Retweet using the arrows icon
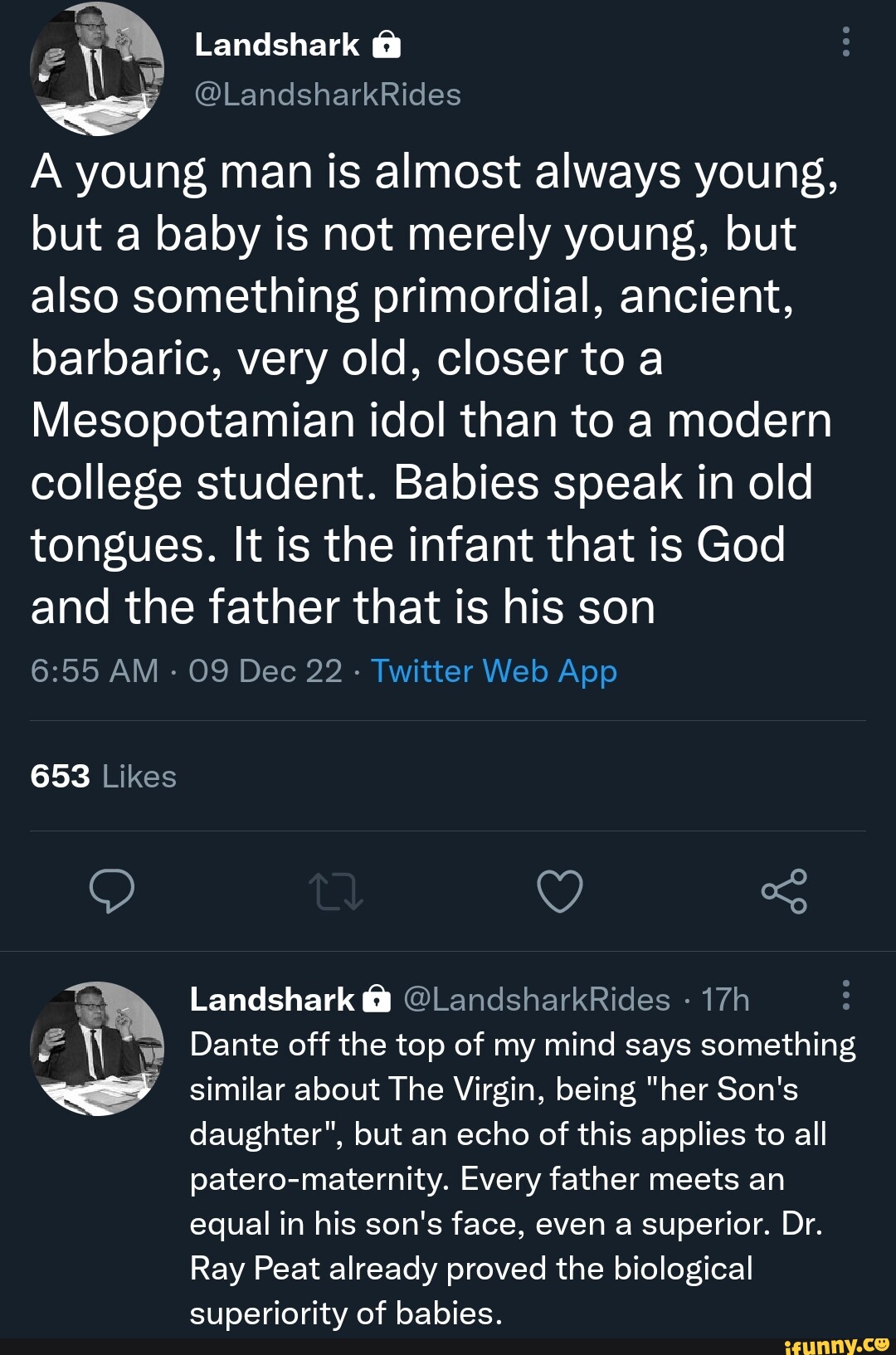The image size is (896, 1355). pos(335,892)
